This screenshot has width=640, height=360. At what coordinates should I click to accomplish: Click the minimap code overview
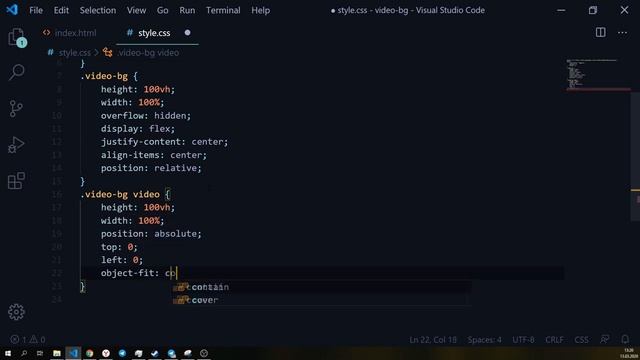coord(598,74)
